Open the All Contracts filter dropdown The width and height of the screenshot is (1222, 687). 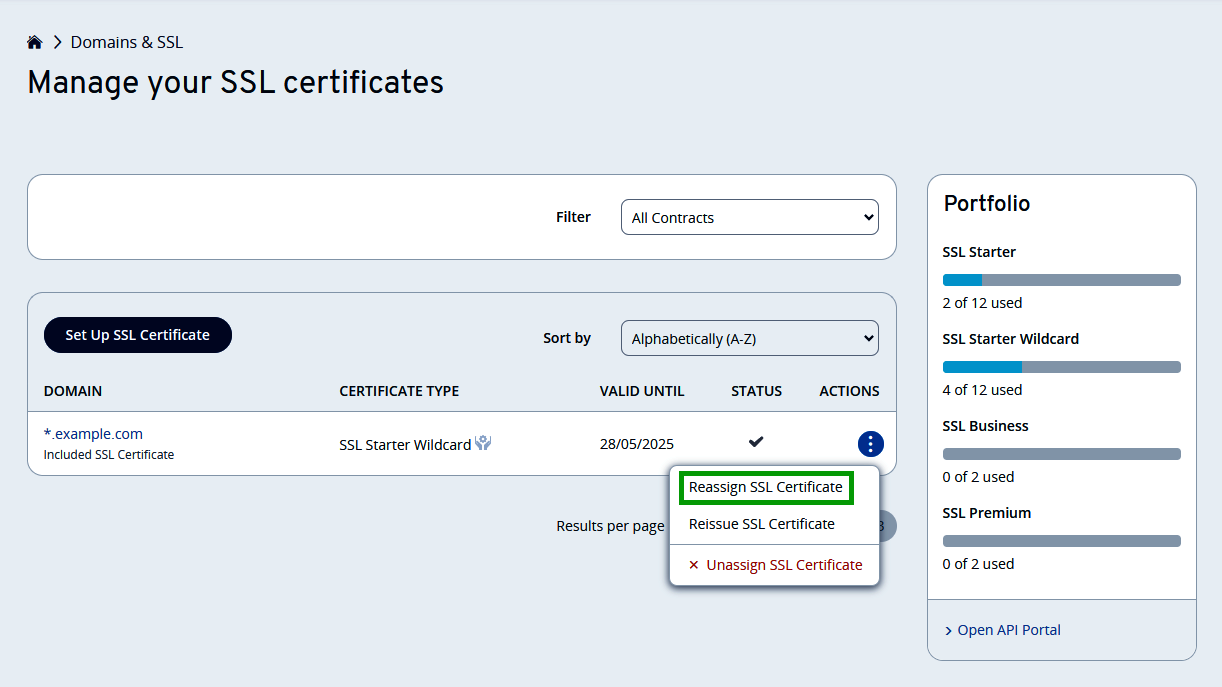[749, 217]
